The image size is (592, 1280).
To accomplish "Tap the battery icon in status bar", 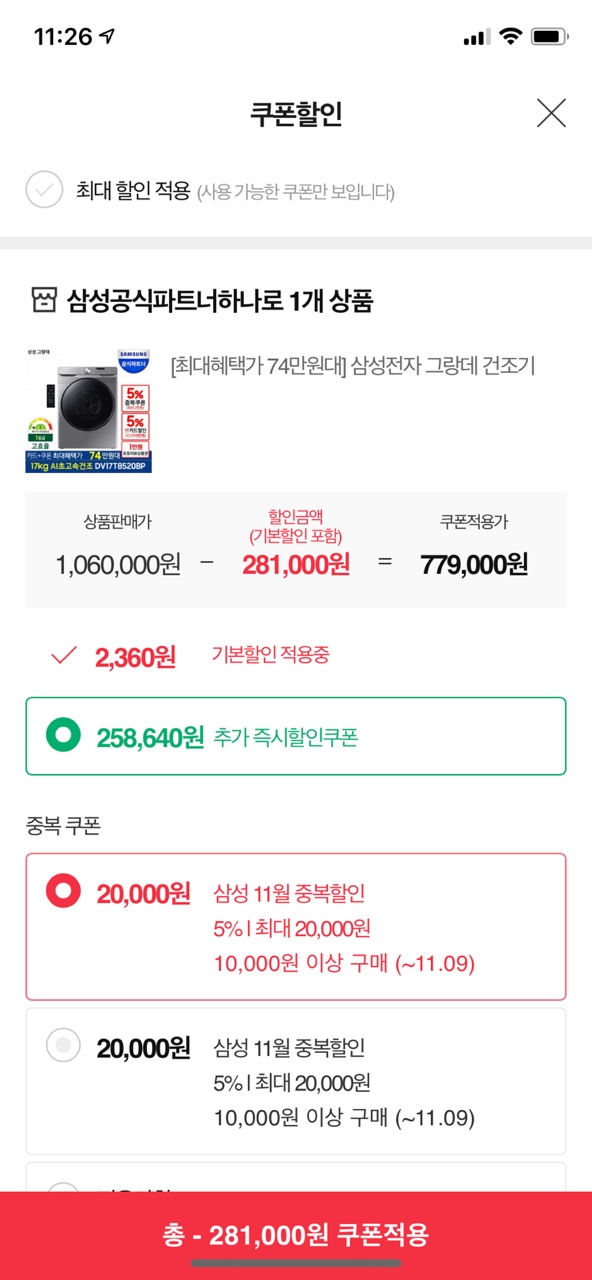I will coord(549,37).
